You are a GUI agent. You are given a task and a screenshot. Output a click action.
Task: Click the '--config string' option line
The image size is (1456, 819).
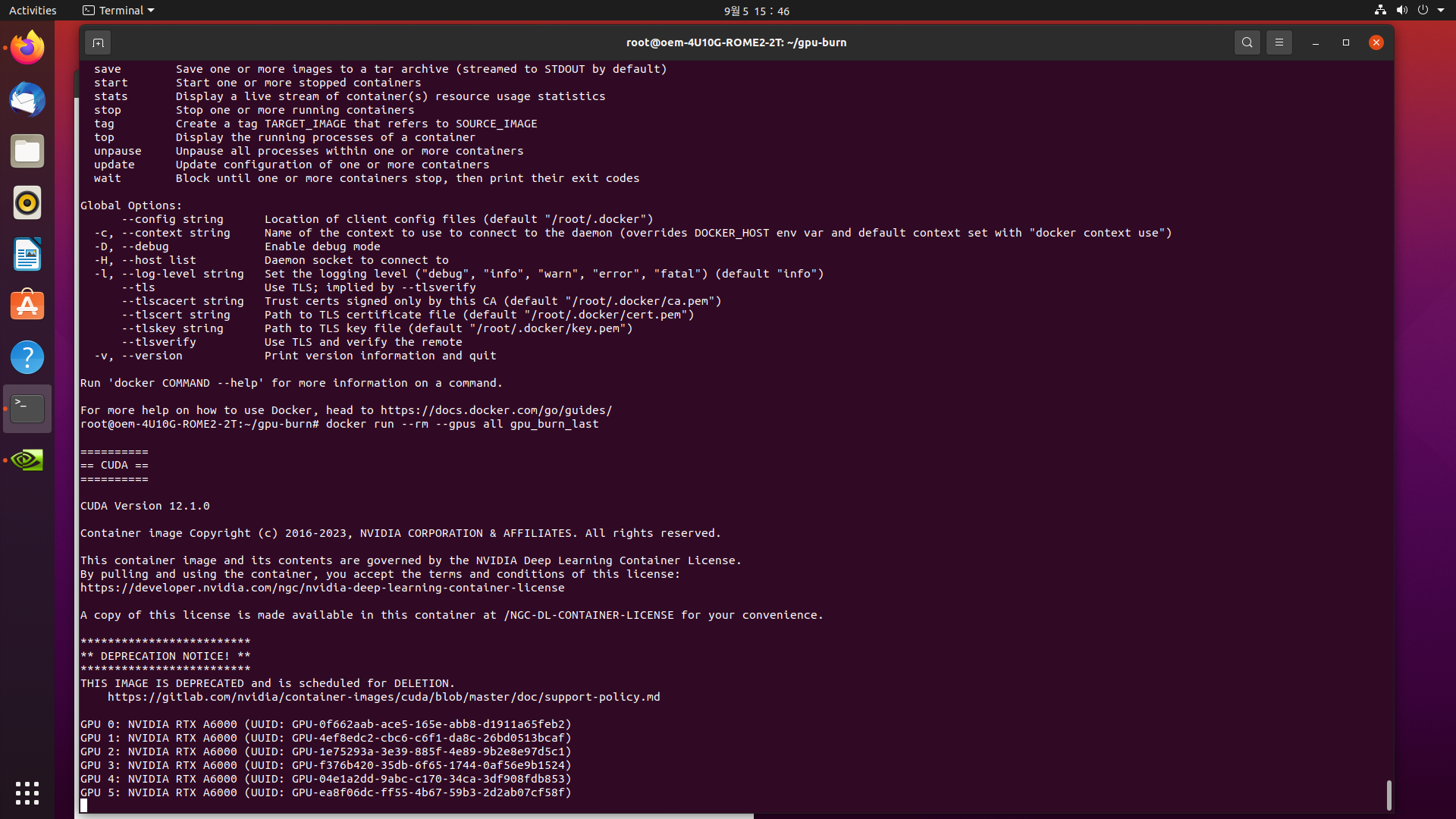pyautogui.click(x=388, y=219)
